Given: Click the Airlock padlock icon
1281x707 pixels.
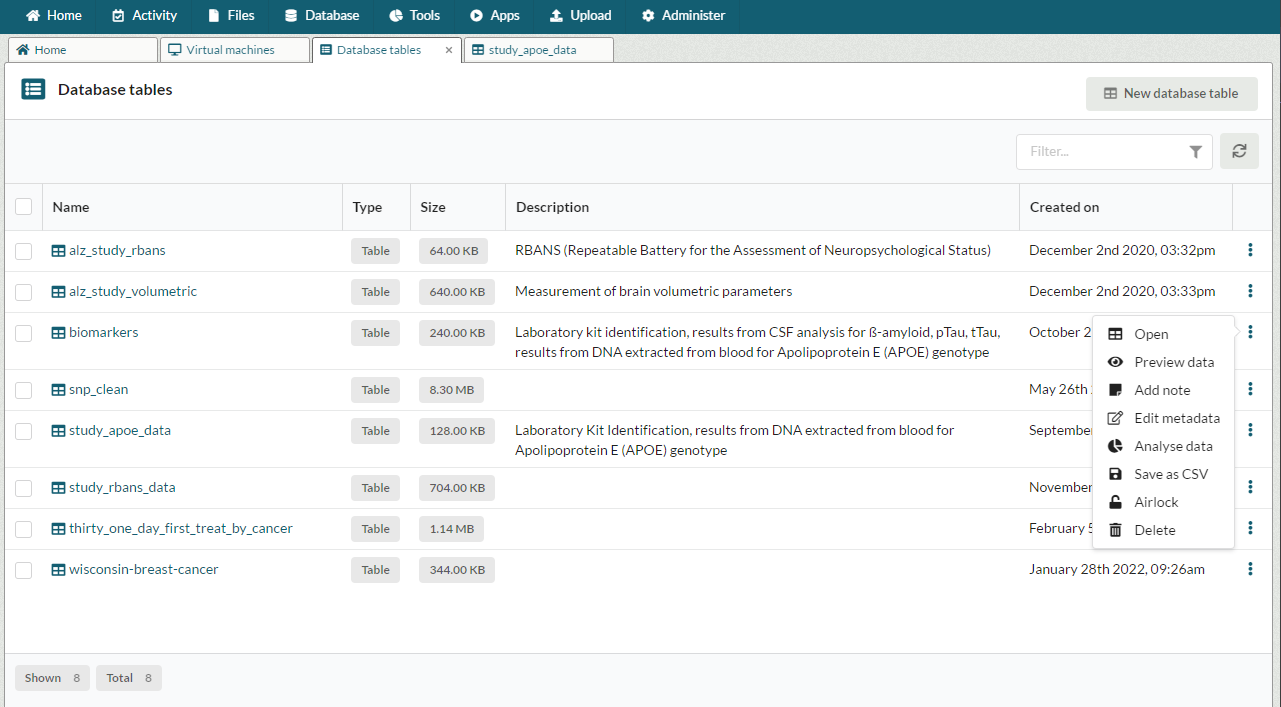Looking at the screenshot, I should click(x=1115, y=502).
